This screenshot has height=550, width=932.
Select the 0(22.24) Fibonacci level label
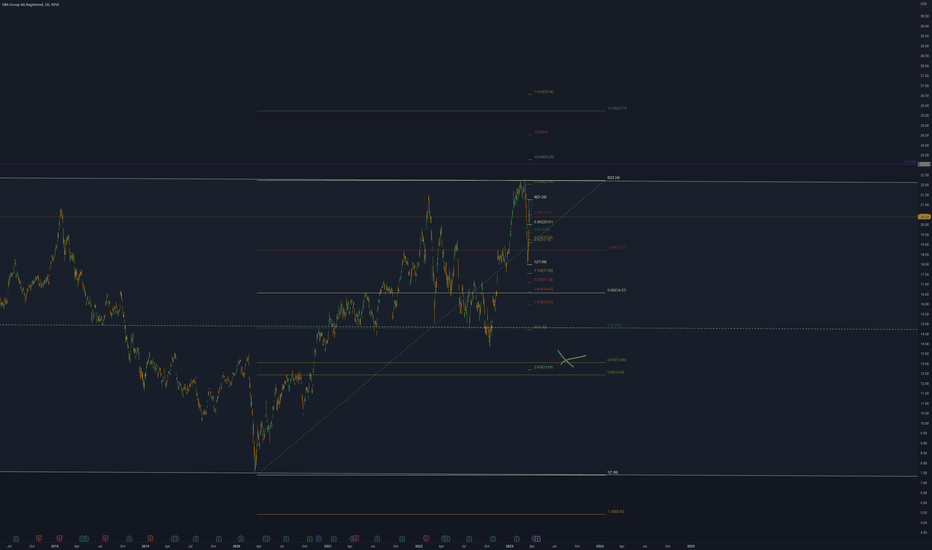(x=613, y=178)
